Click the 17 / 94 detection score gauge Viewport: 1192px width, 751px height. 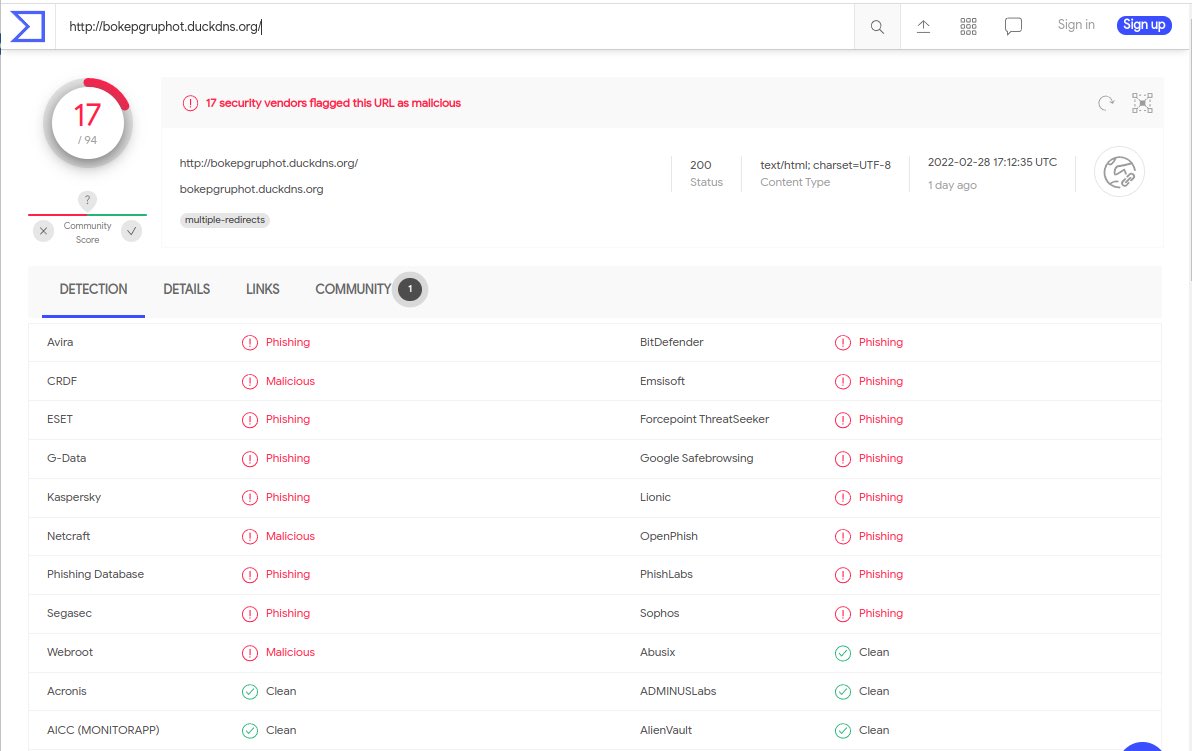click(87, 123)
